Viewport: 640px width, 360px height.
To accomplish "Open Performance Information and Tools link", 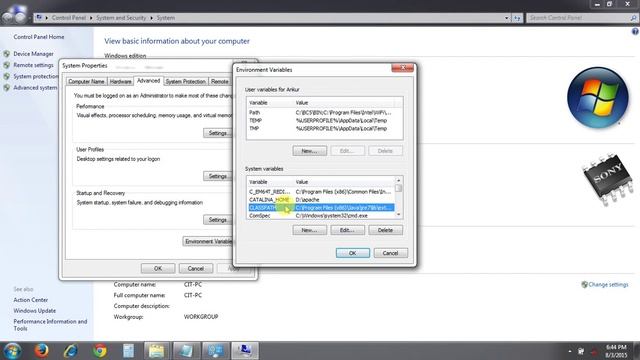I will click(x=50, y=325).
